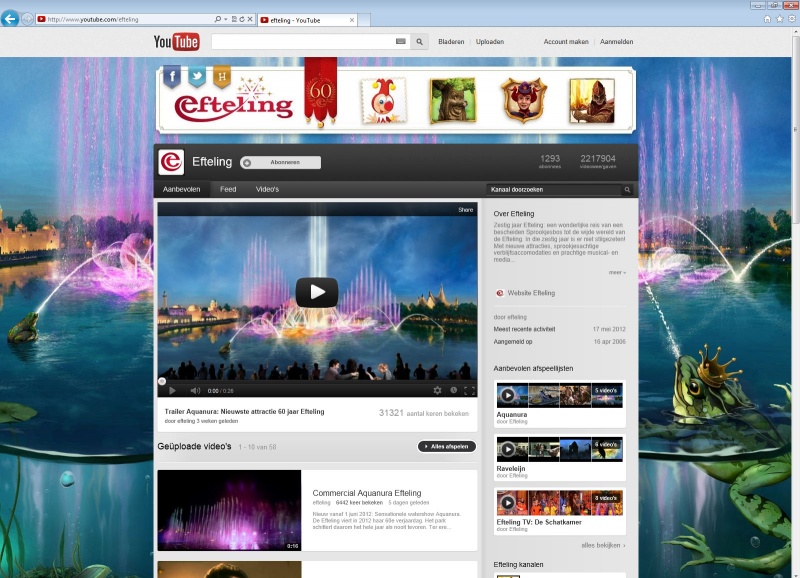
Task: Click the Commercial Aquanura video thumbnail
Action: pyautogui.click(x=229, y=510)
